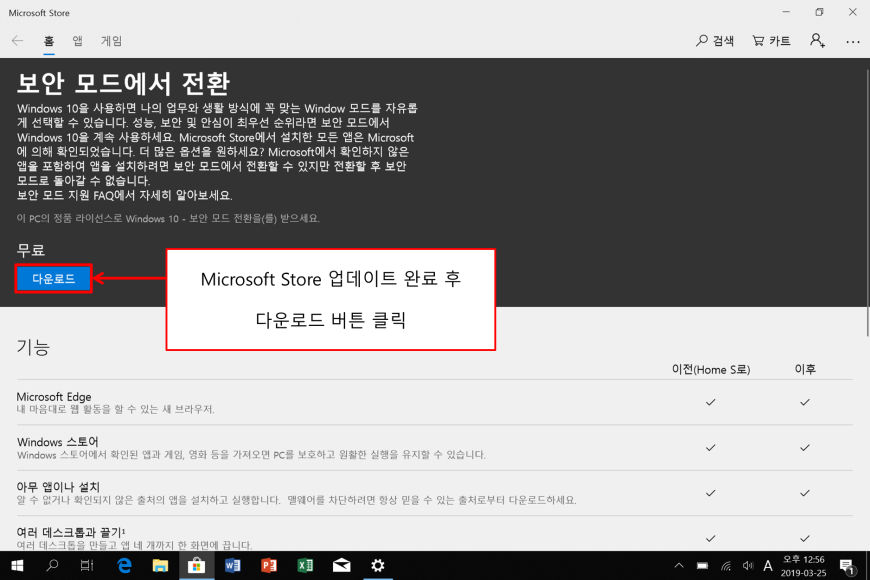Open taskbar search magnifier
870x580 pixels.
pos(52,566)
